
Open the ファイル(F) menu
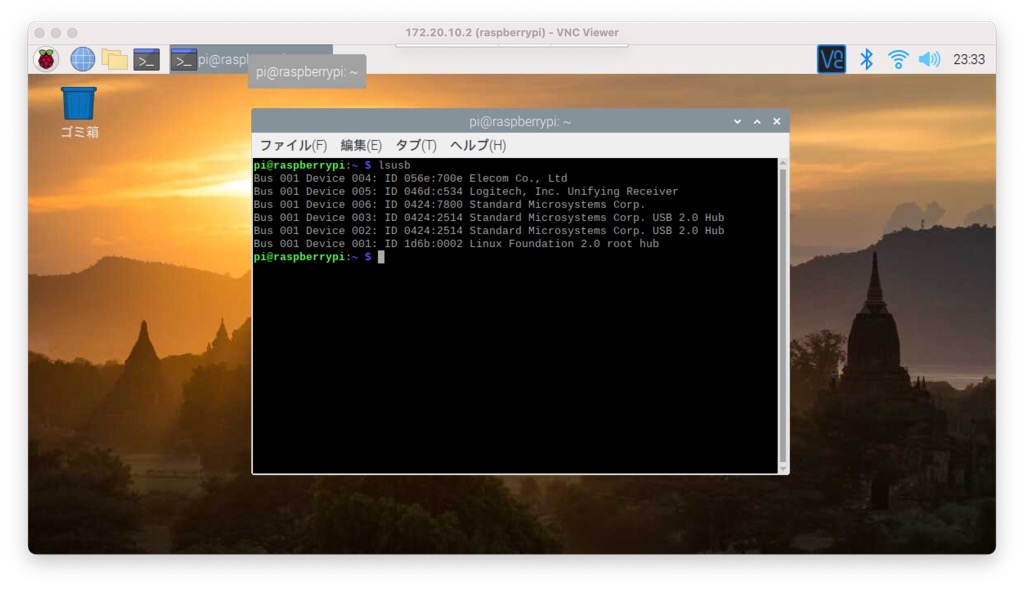(x=293, y=145)
